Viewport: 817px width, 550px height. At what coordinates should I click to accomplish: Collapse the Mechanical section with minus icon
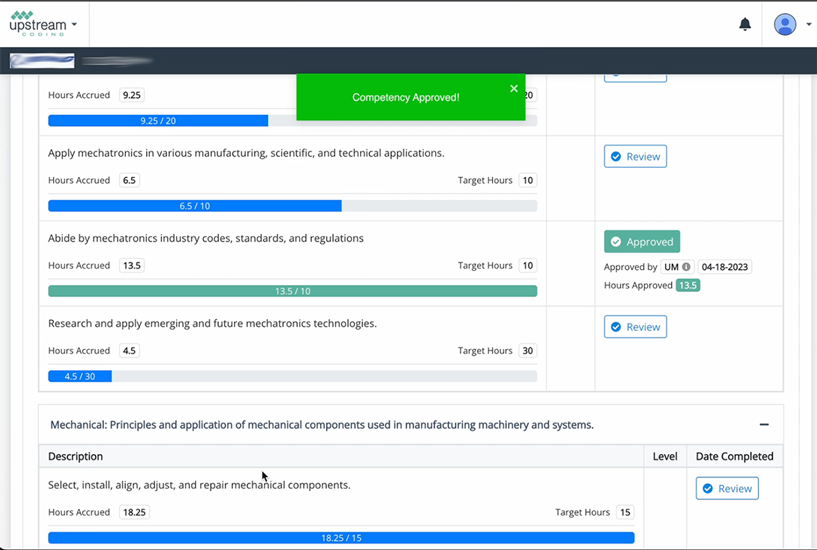tap(764, 425)
